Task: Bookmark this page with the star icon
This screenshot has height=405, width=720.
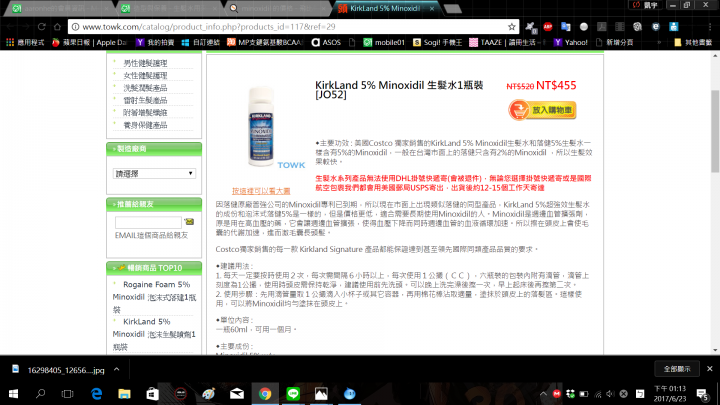Action: coord(512,27)
